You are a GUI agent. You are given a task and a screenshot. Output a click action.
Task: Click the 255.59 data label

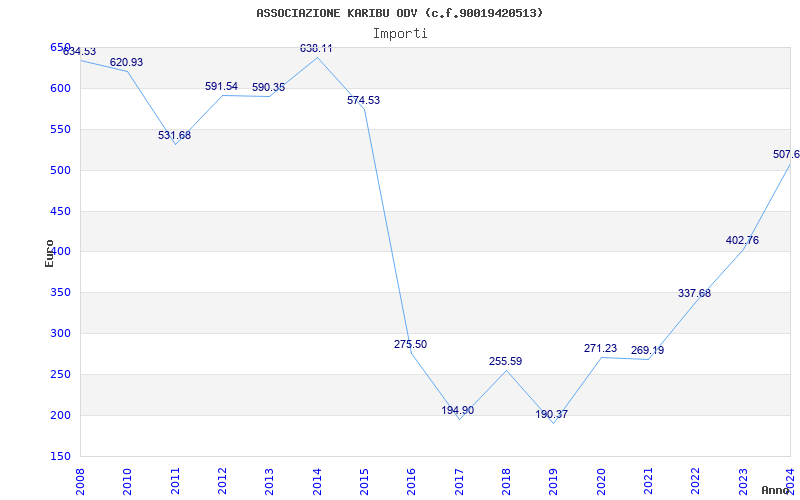click(505, 361)
